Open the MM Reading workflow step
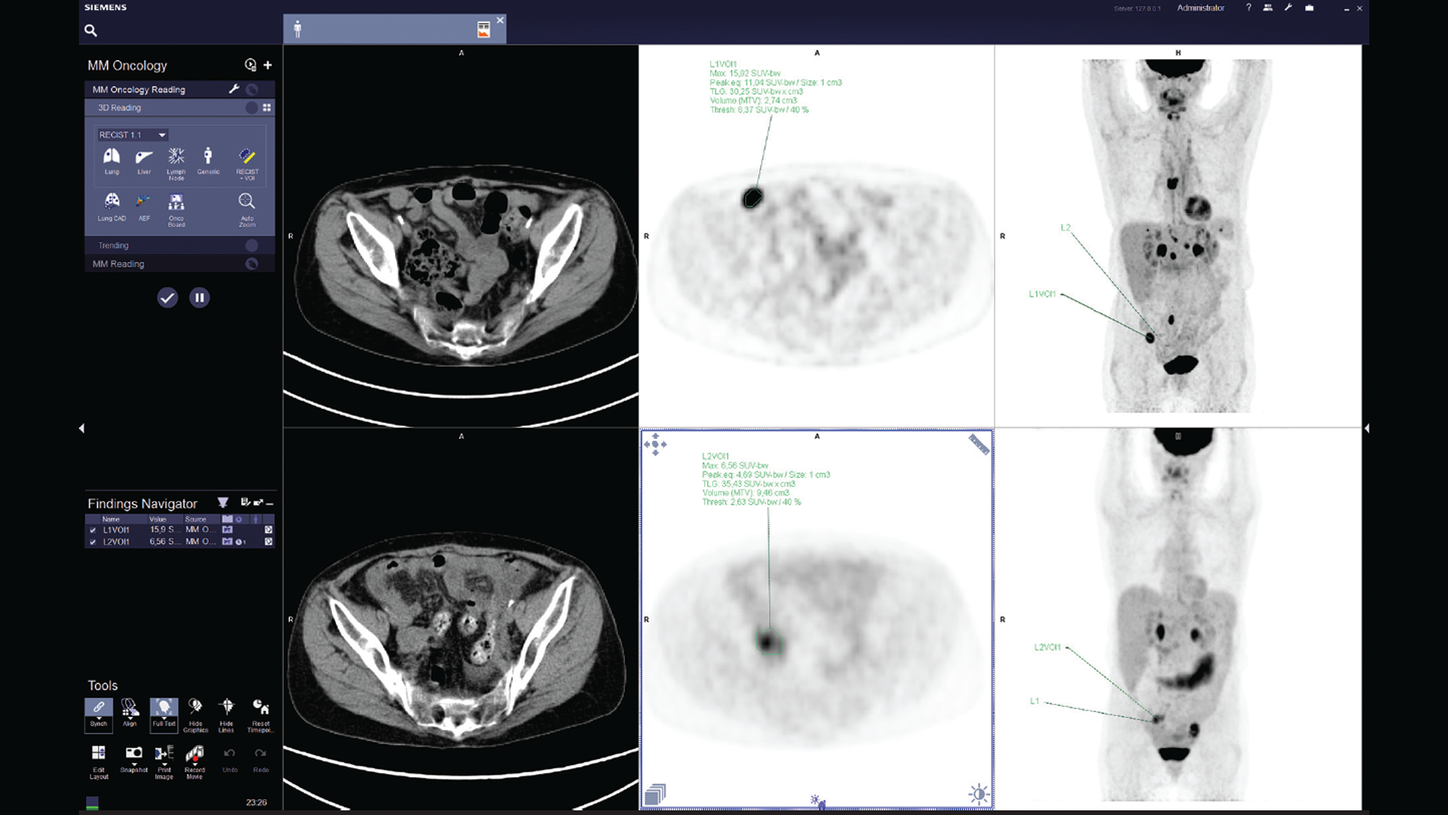 click(118, 264)
